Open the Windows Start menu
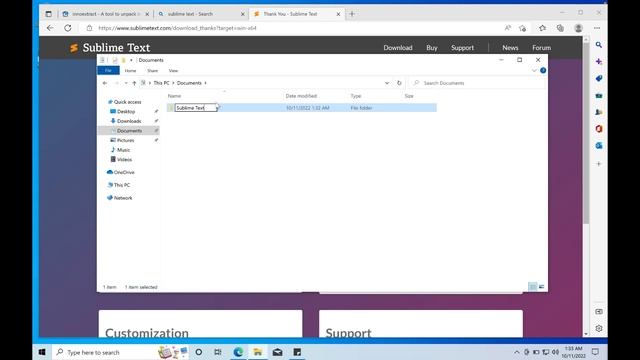Screen dimensions: 640x360 click(42, 352)
